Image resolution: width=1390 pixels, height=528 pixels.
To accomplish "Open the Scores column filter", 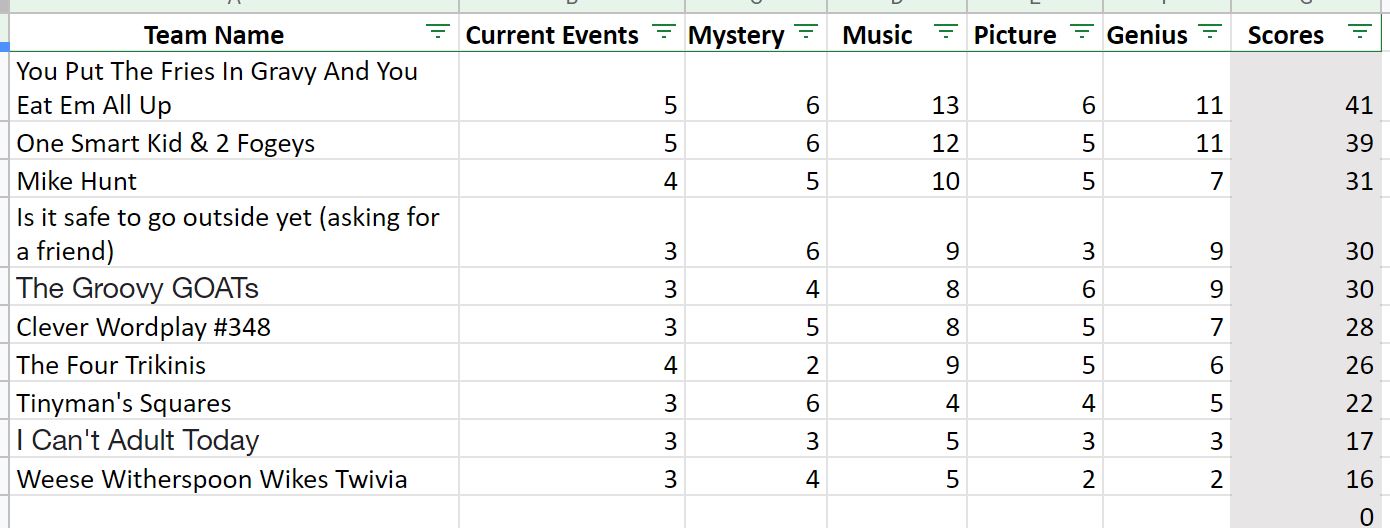I will click(1359, 33).
